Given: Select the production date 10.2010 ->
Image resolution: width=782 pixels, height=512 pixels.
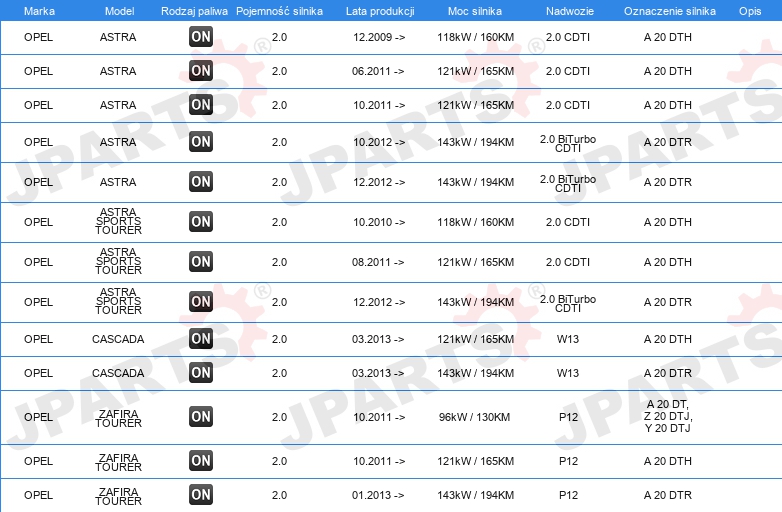Looking at the screenshot, I should click(x=379, y=222).
